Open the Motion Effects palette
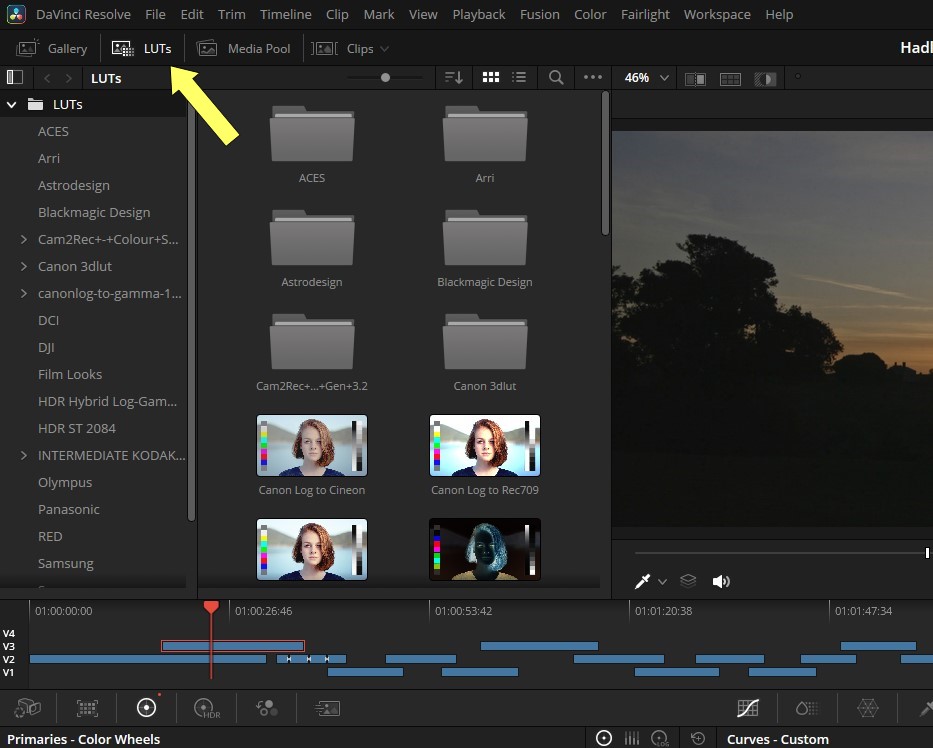Image resolution: width=933 pixels, height=748 pixels. tap(327, 708)
